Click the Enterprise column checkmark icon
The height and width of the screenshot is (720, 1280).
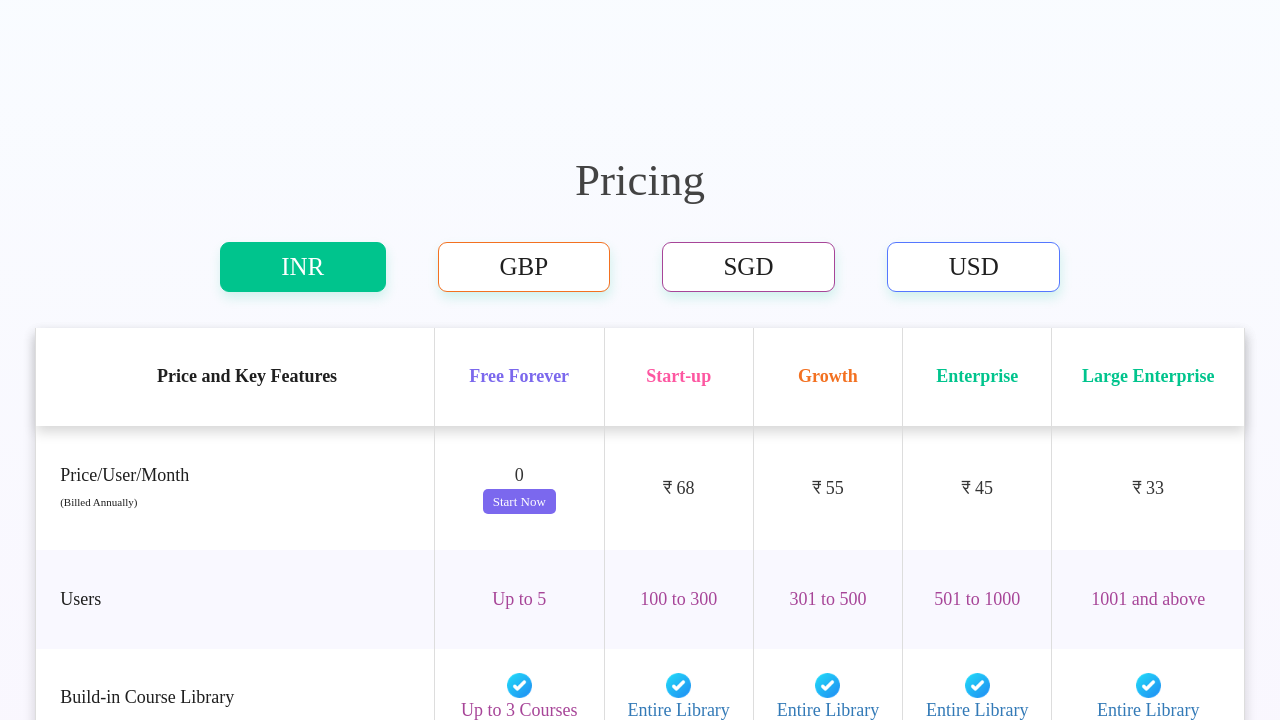coord(977,685)
